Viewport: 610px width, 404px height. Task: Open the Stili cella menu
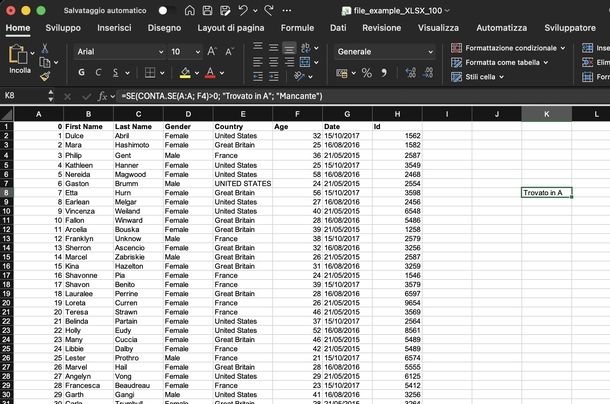tap(477, 77)
